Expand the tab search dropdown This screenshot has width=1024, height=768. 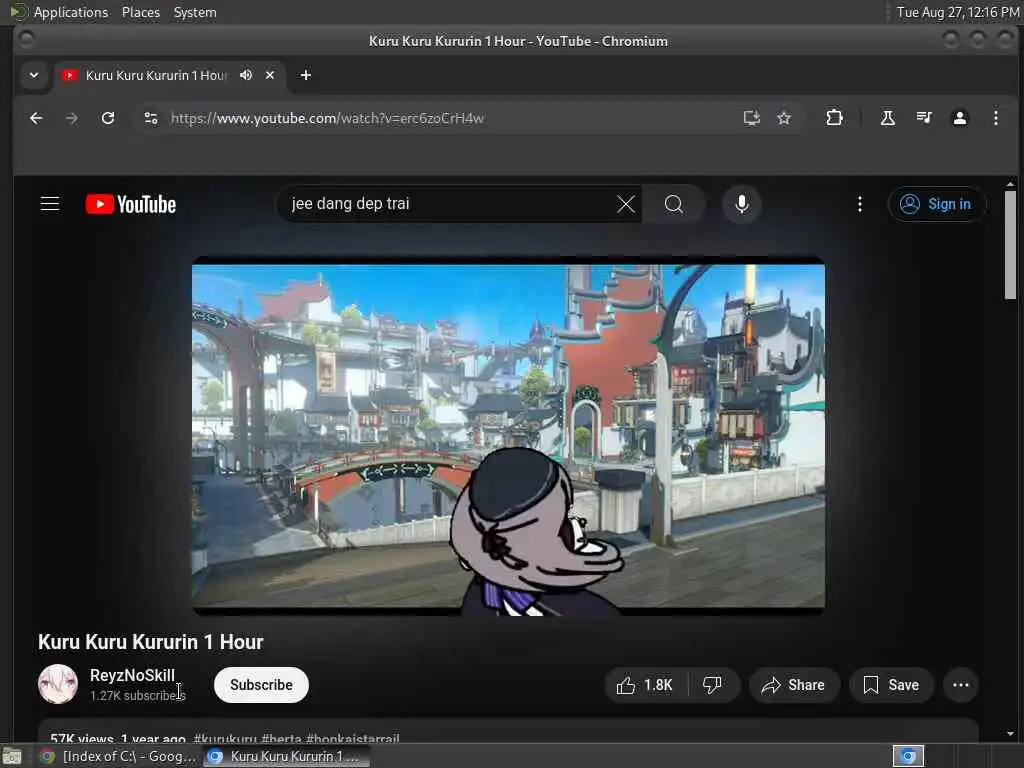point(34,75)
